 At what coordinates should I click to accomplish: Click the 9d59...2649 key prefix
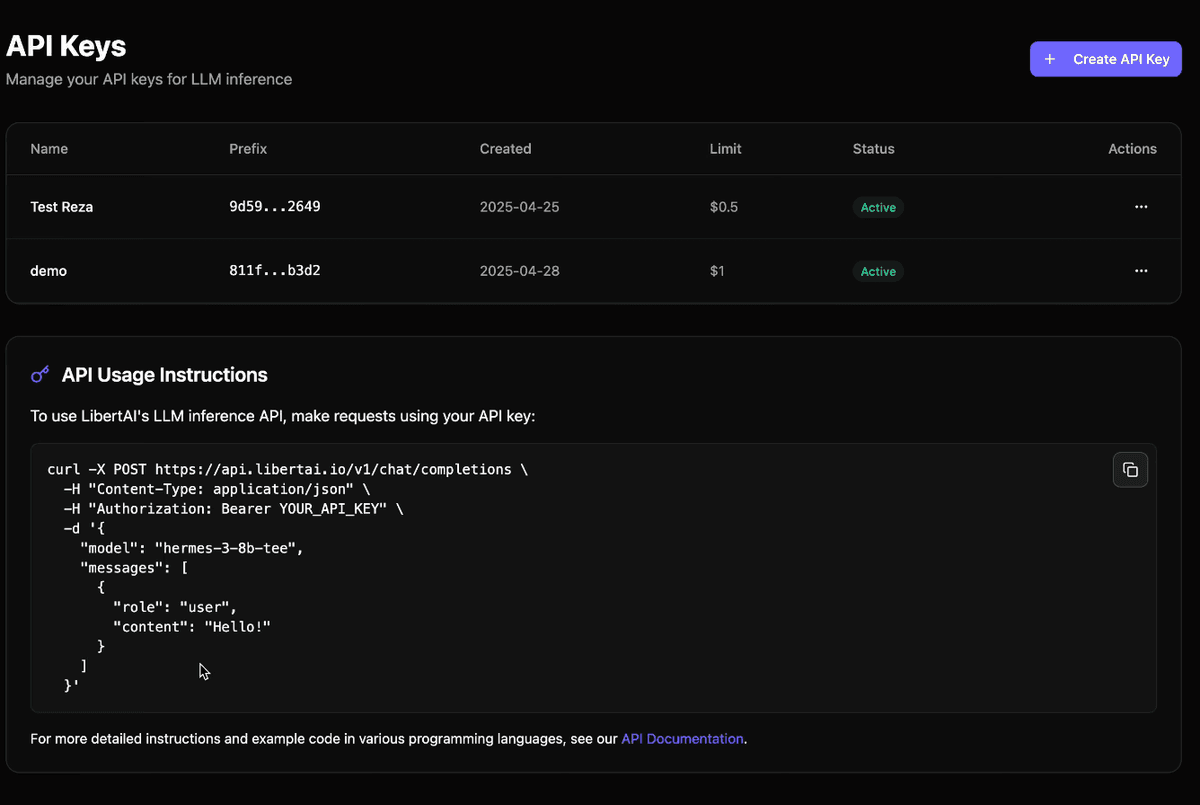click(274, 207)
